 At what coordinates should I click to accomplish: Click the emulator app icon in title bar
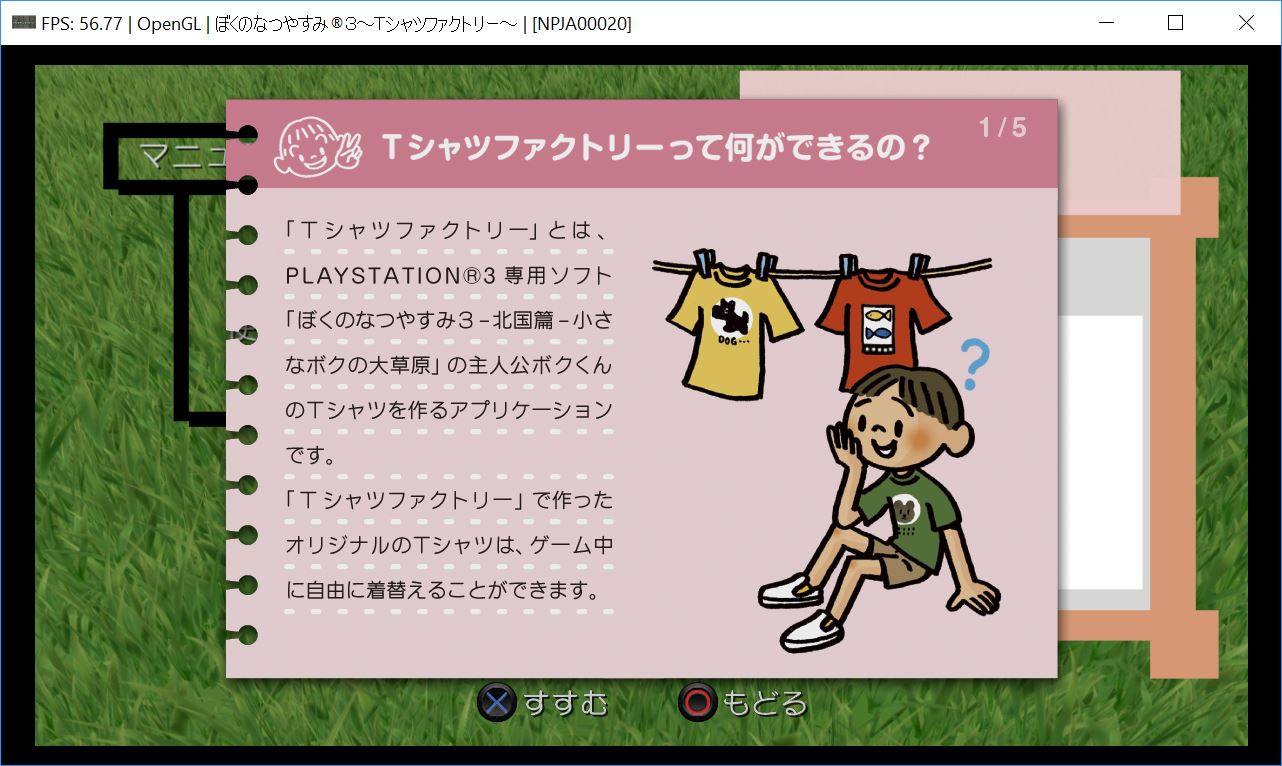(x=20, y=23)
